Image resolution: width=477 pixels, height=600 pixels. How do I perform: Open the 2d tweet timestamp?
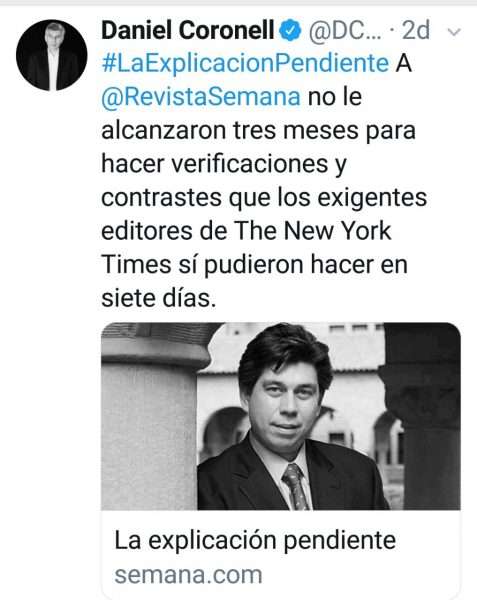click(x=416, y=31)
